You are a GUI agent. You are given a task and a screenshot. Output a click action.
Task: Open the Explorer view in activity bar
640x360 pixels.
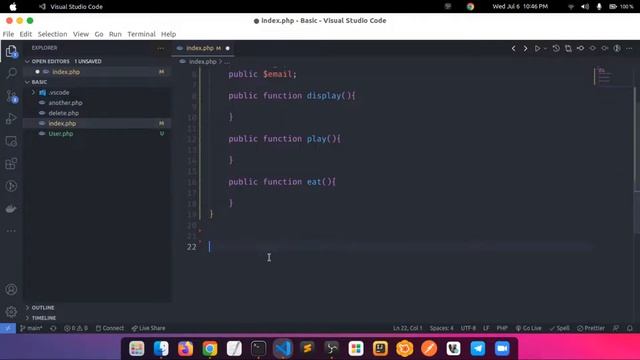click(x=11, y=51)
